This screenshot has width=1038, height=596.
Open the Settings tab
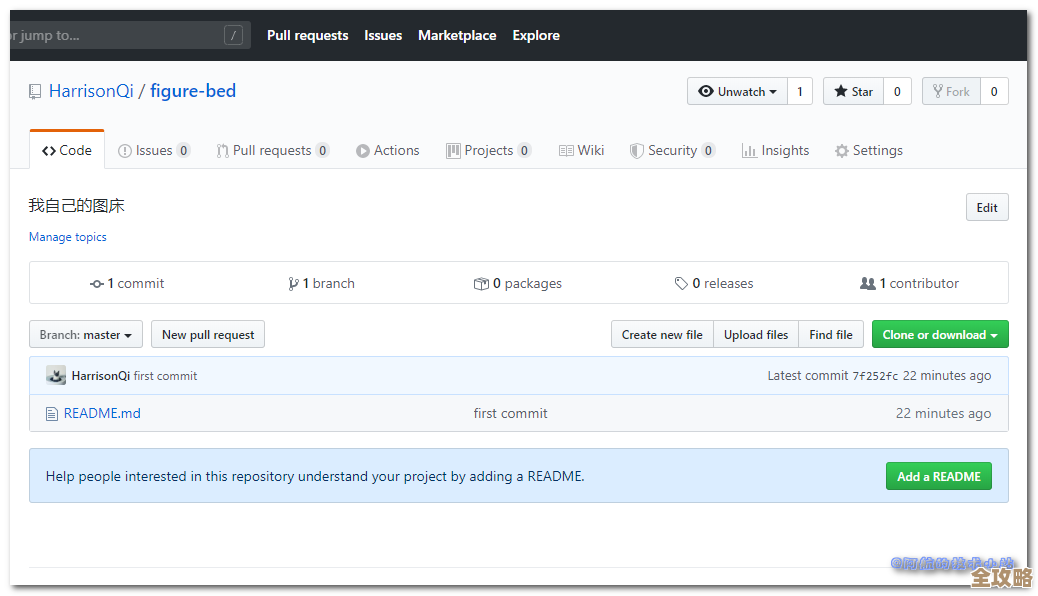pos(868,151)
